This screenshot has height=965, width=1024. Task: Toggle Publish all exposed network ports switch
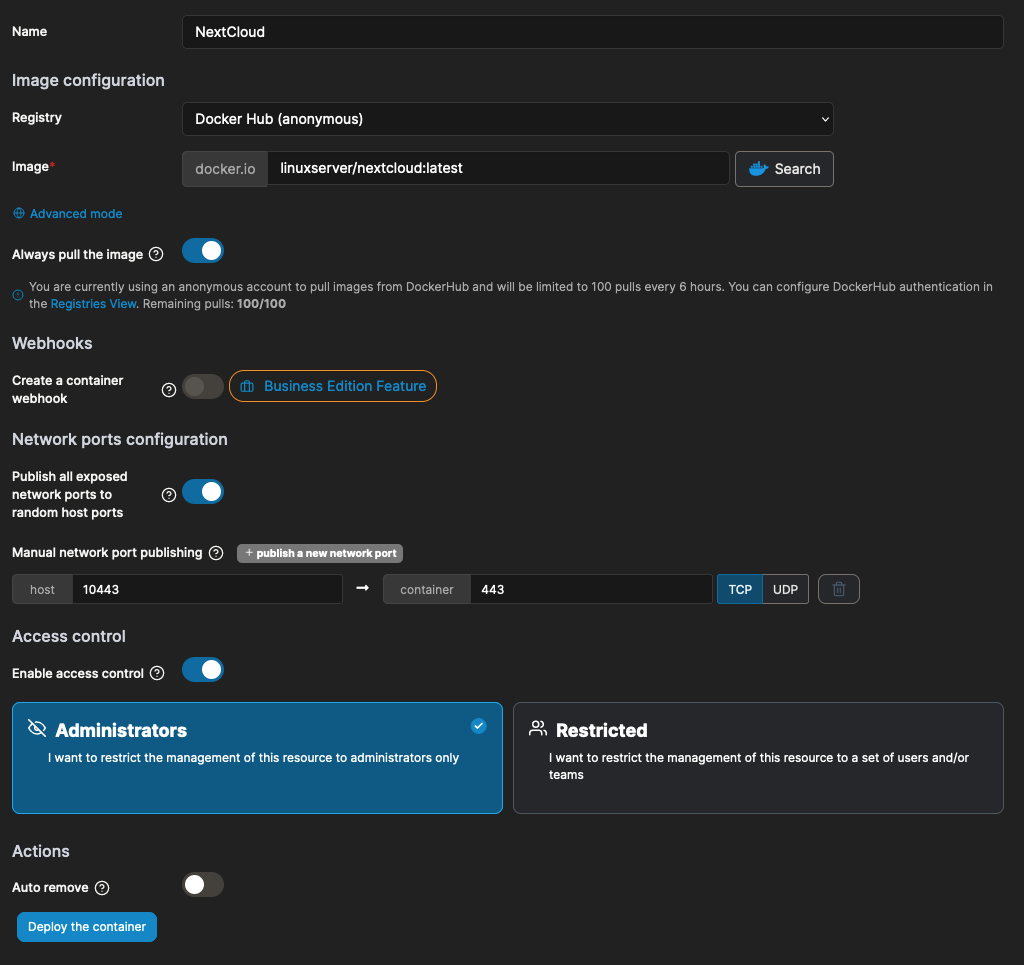click(x=202, y=492)
